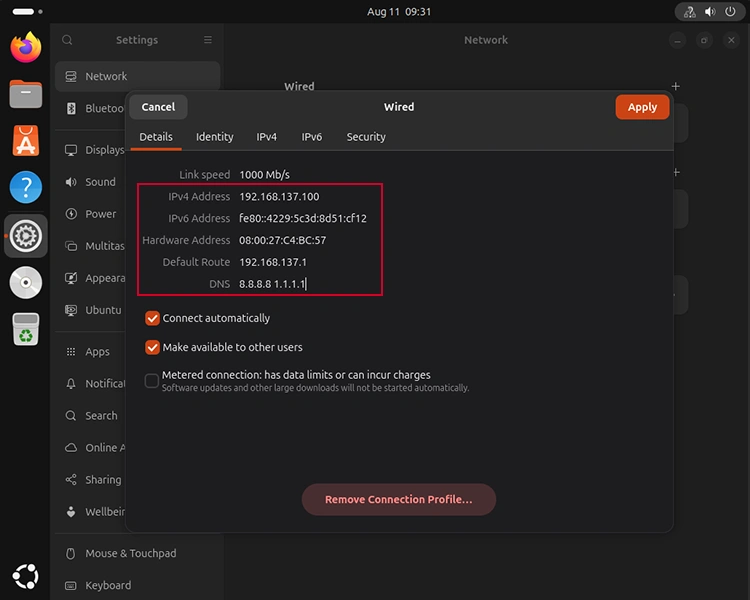The height and width of the screenshot is (600, 750).
Task: Click the Cancel button
Action: tap(158, 107)
